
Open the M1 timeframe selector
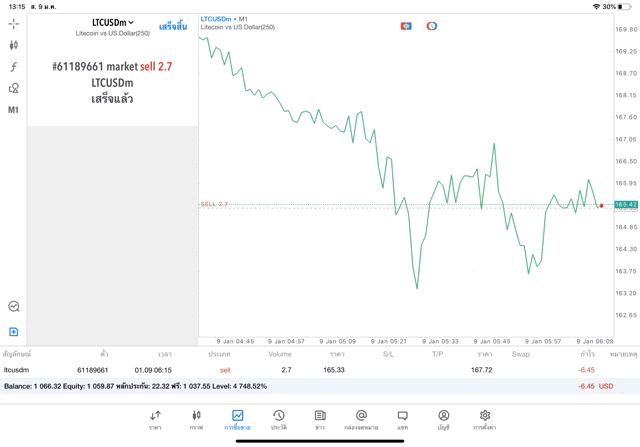[14, 110]
